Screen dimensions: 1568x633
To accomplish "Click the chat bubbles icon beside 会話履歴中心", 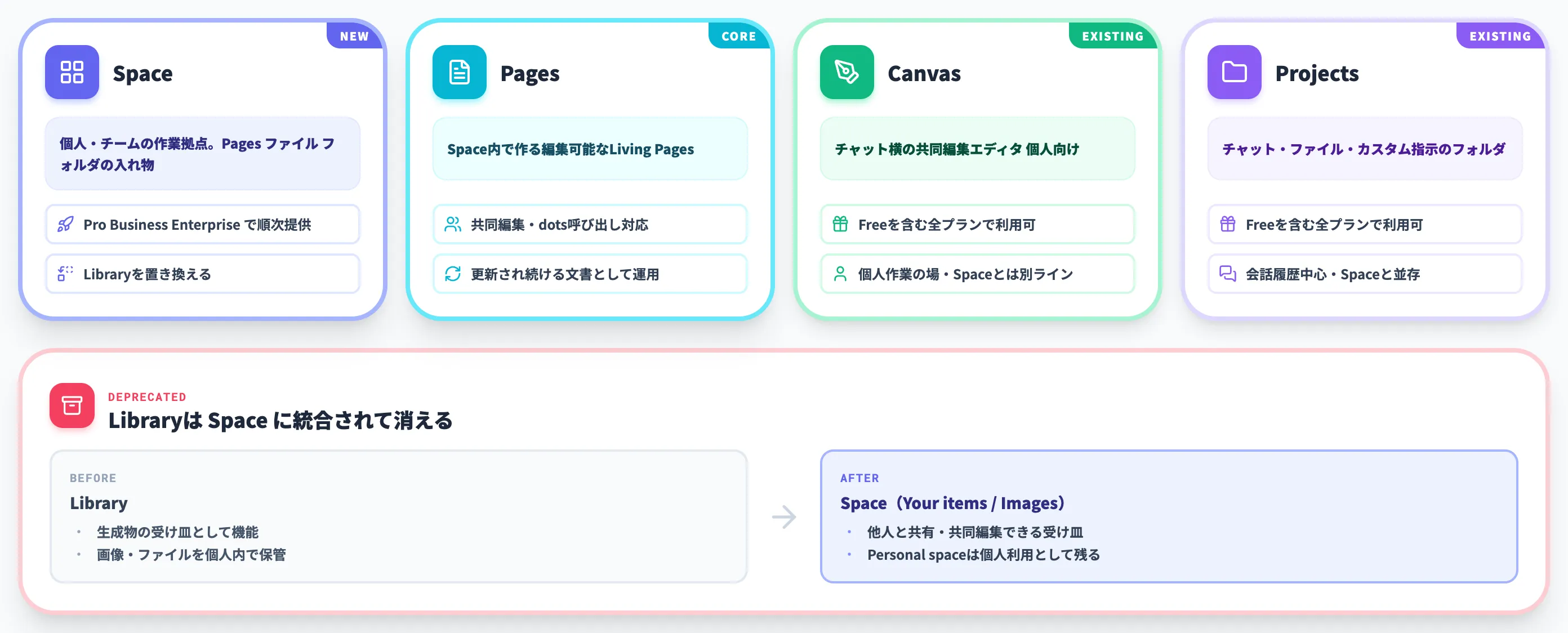I will coord(1228,274).
